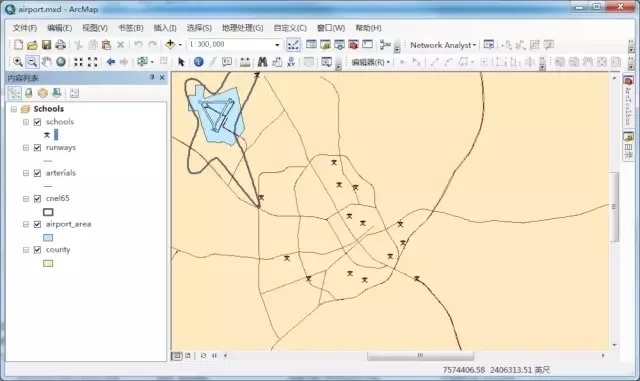The height and width of the screenshot is (381, 640).
Task: Switch to Layout View button
Action: pyautogui.click(x=187, y=356)
